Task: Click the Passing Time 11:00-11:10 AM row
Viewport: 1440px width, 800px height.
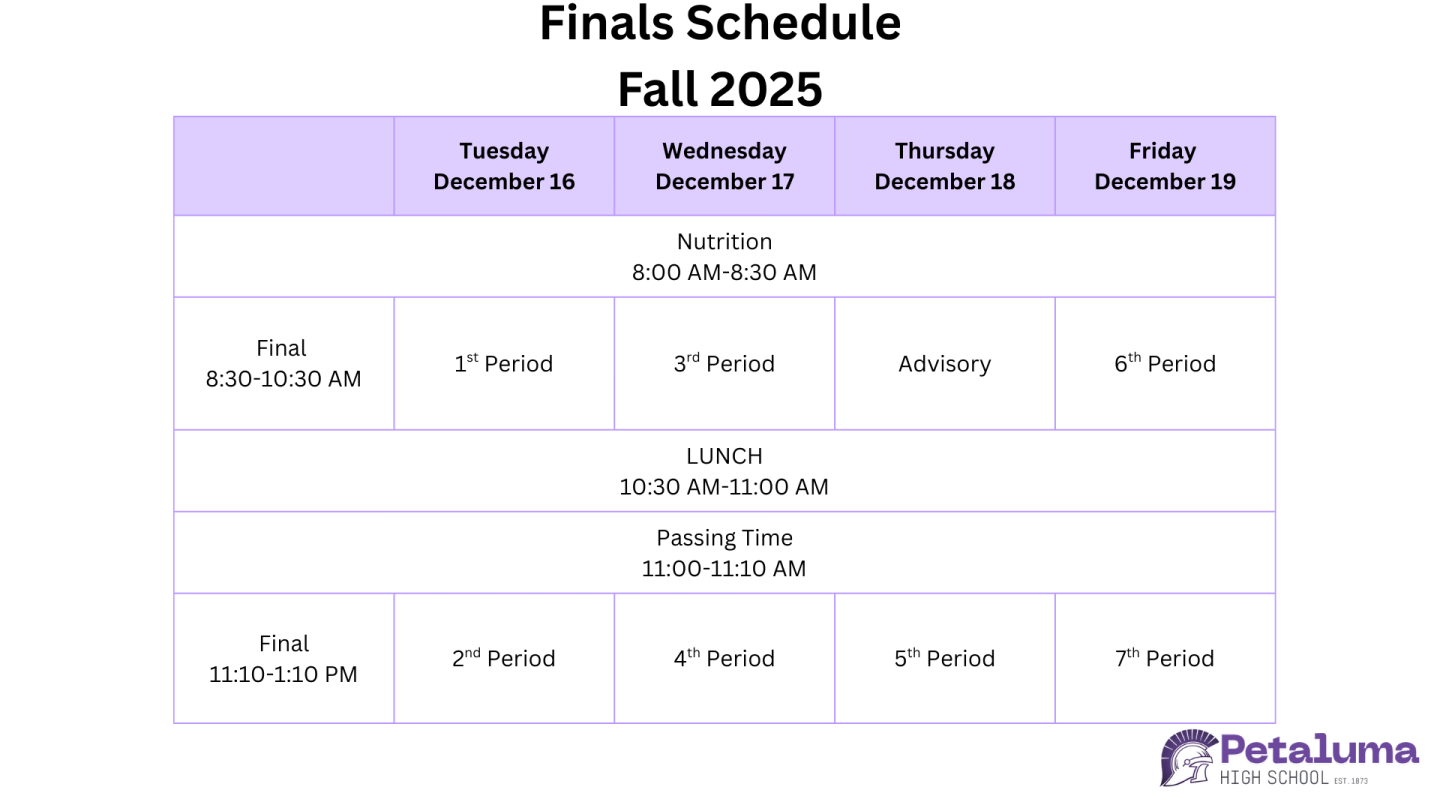Action: click(x=724, y=553)
